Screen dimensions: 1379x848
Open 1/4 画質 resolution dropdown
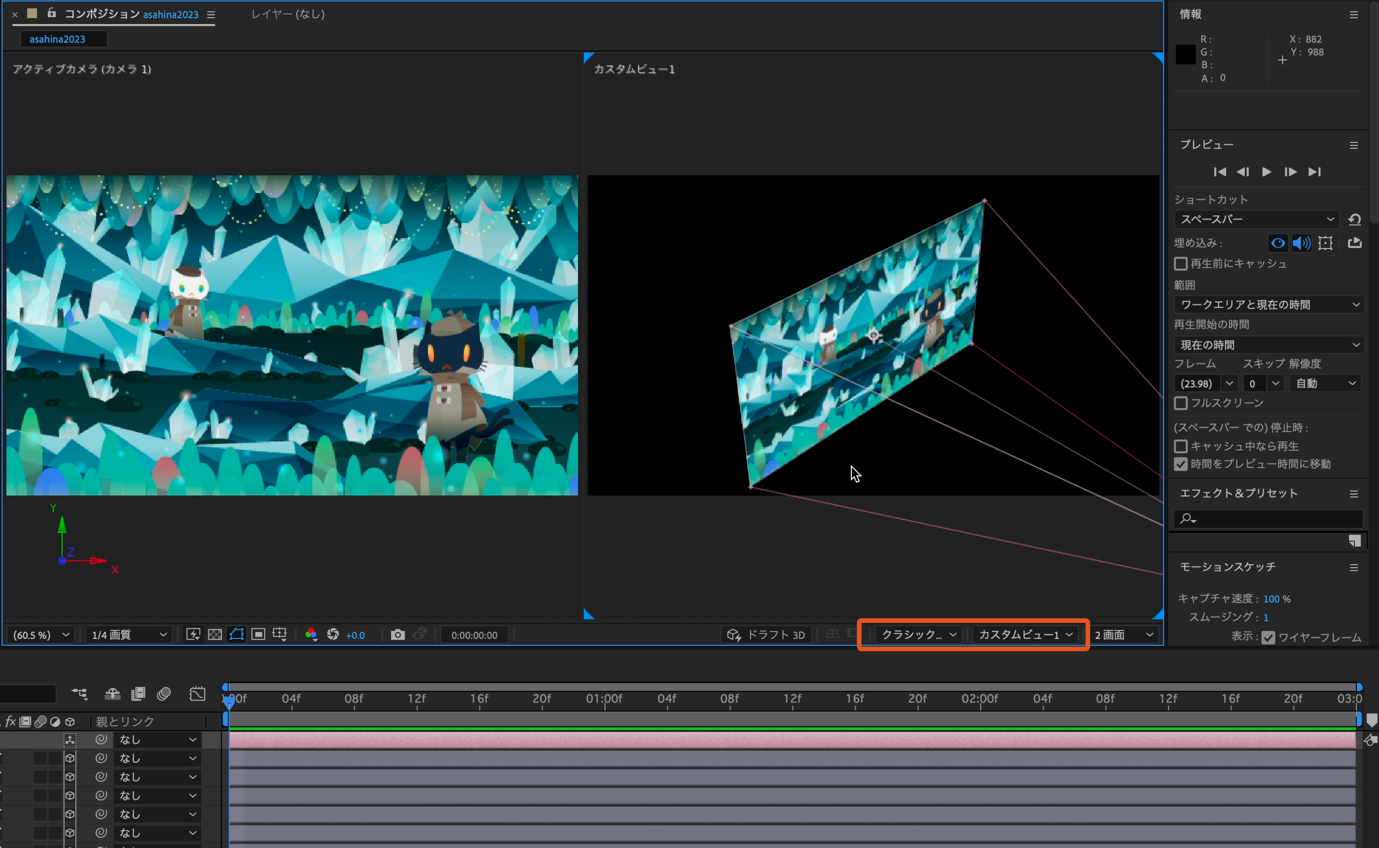coord(128,635)
